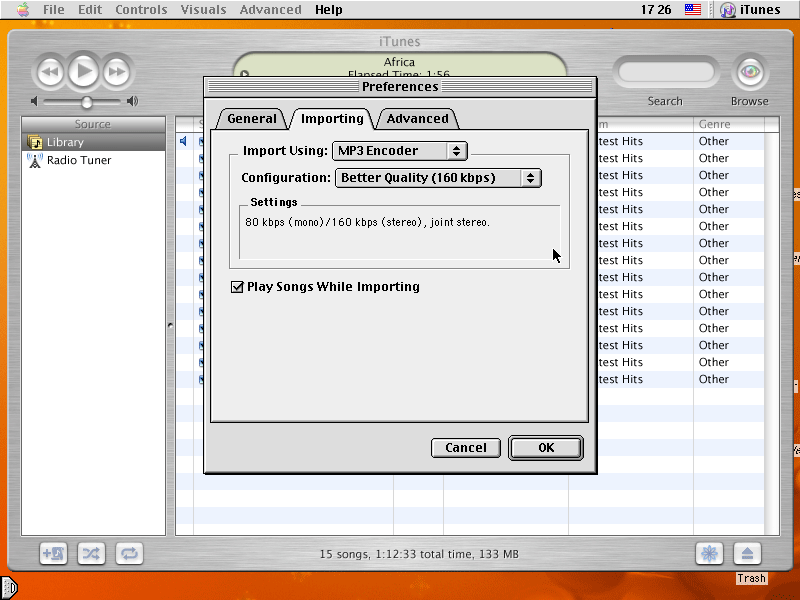
Task: Click the Africa song title display
Action: coord(399,62)
